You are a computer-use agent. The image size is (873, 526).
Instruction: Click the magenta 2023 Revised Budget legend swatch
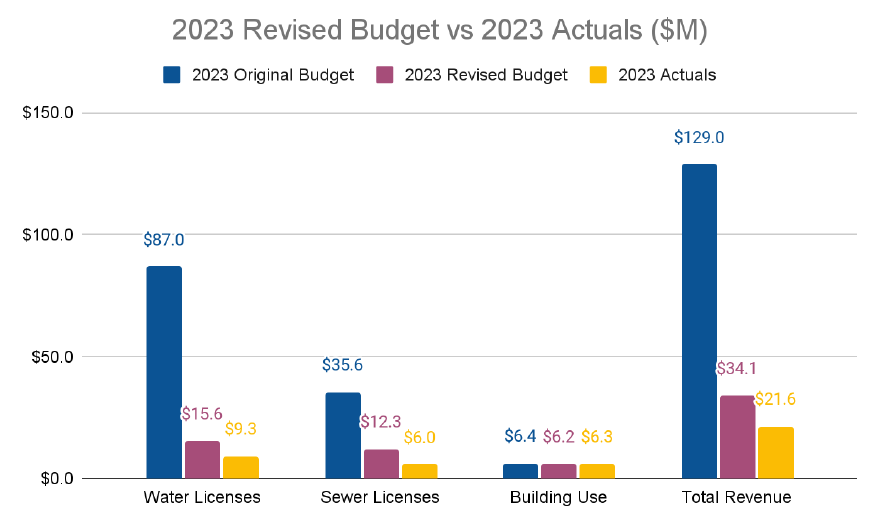[385, 75]
